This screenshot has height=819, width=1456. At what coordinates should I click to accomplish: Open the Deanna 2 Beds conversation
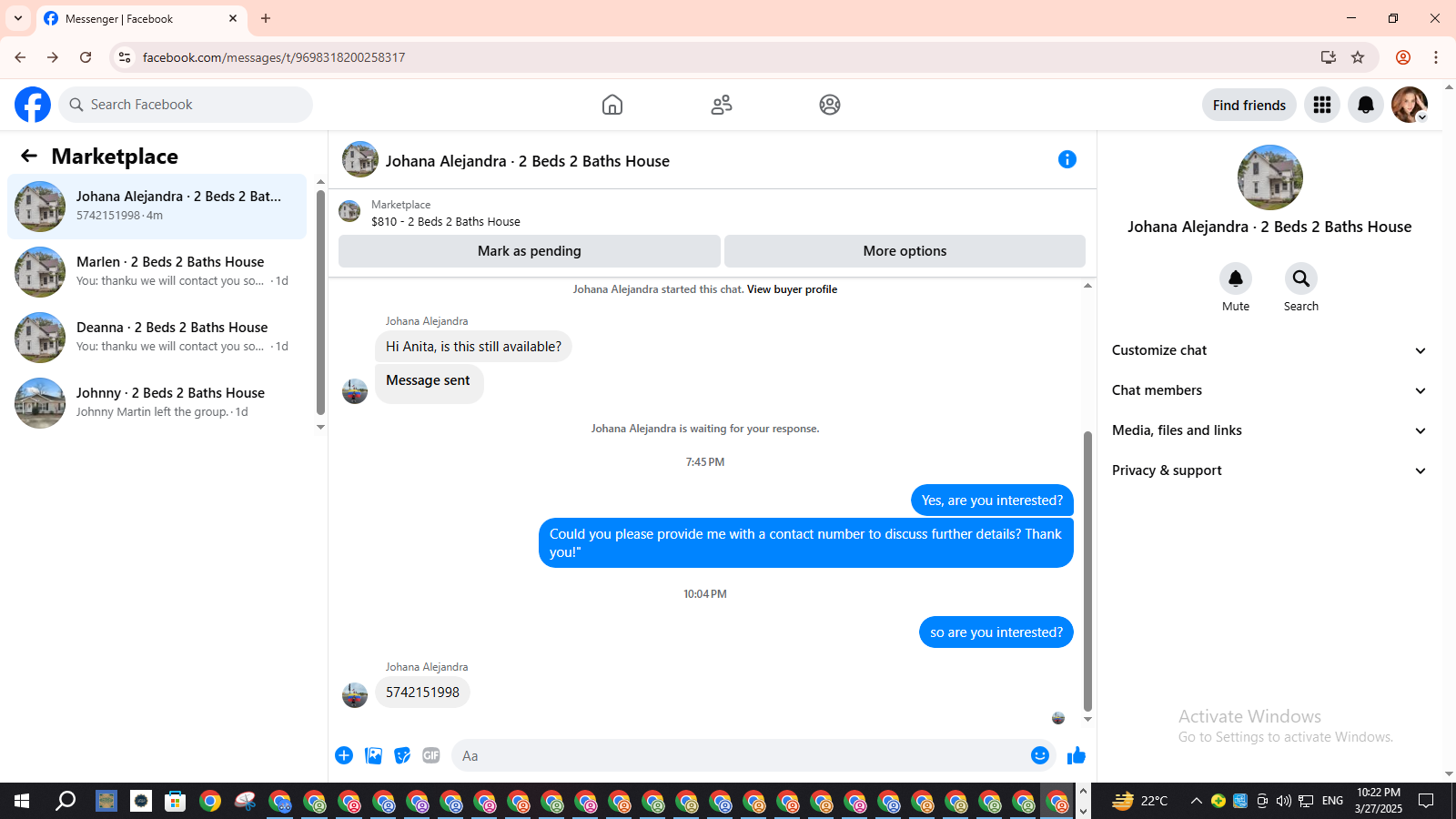157,338
